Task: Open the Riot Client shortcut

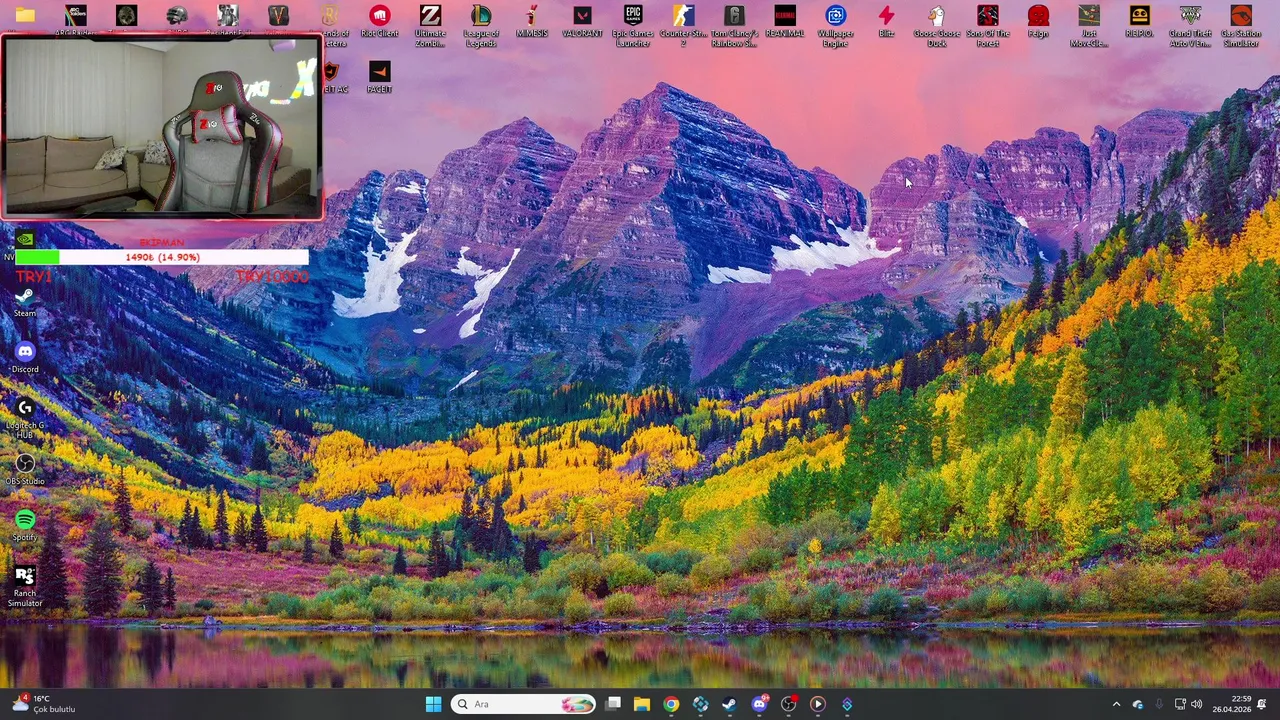Action: (379, 22)
